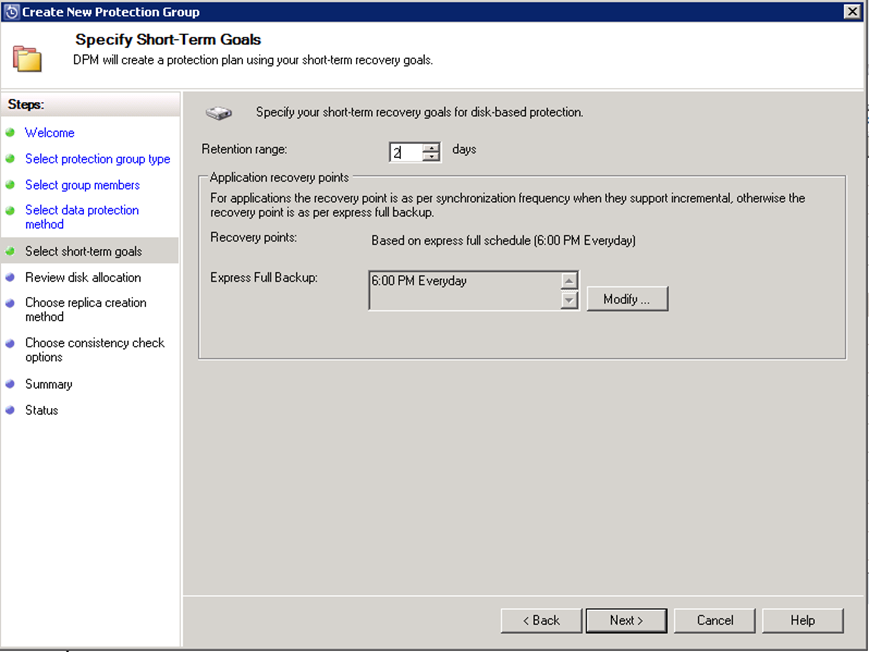
Task: Click the Status step
Action: point(42,410)
